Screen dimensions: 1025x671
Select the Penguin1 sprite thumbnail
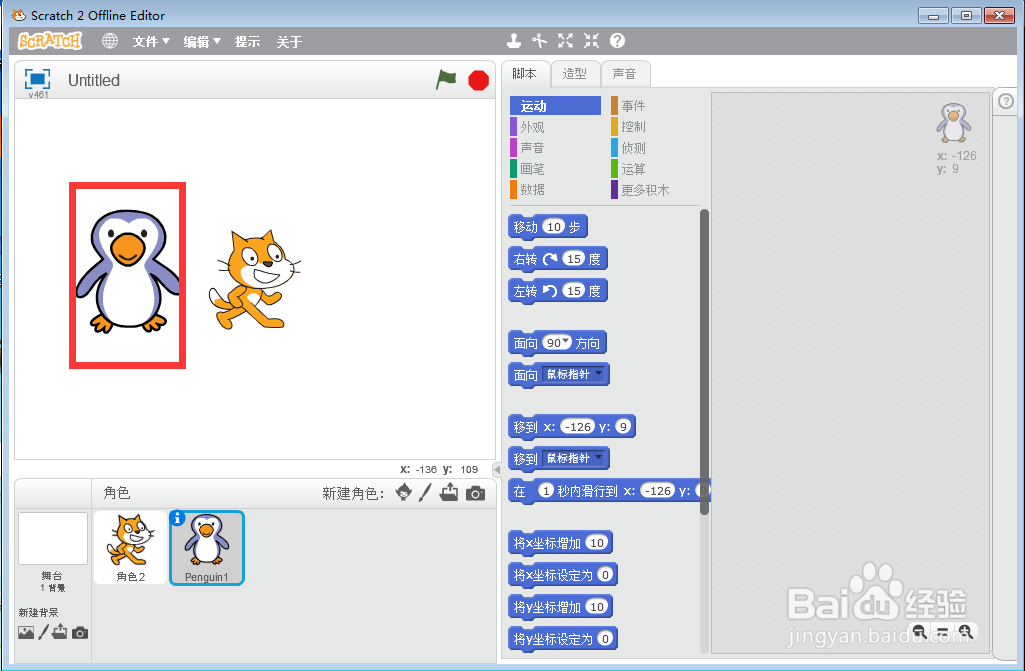[x=206, y=547]
